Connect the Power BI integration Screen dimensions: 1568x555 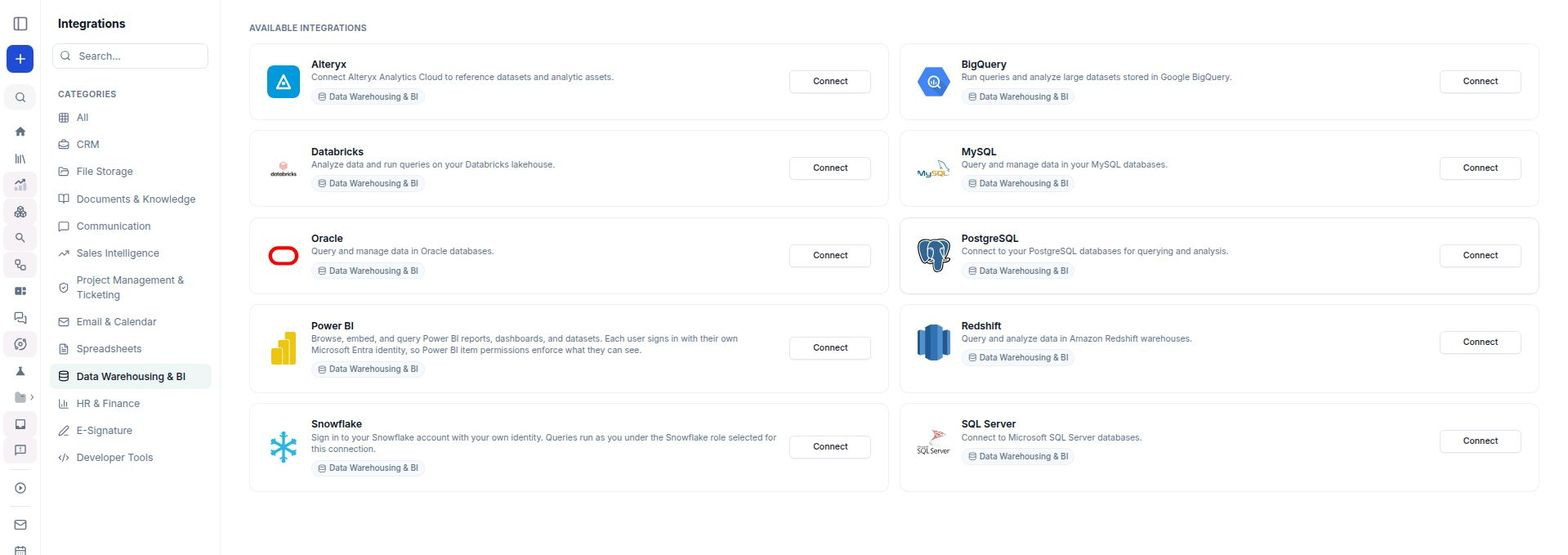[829, 348]
